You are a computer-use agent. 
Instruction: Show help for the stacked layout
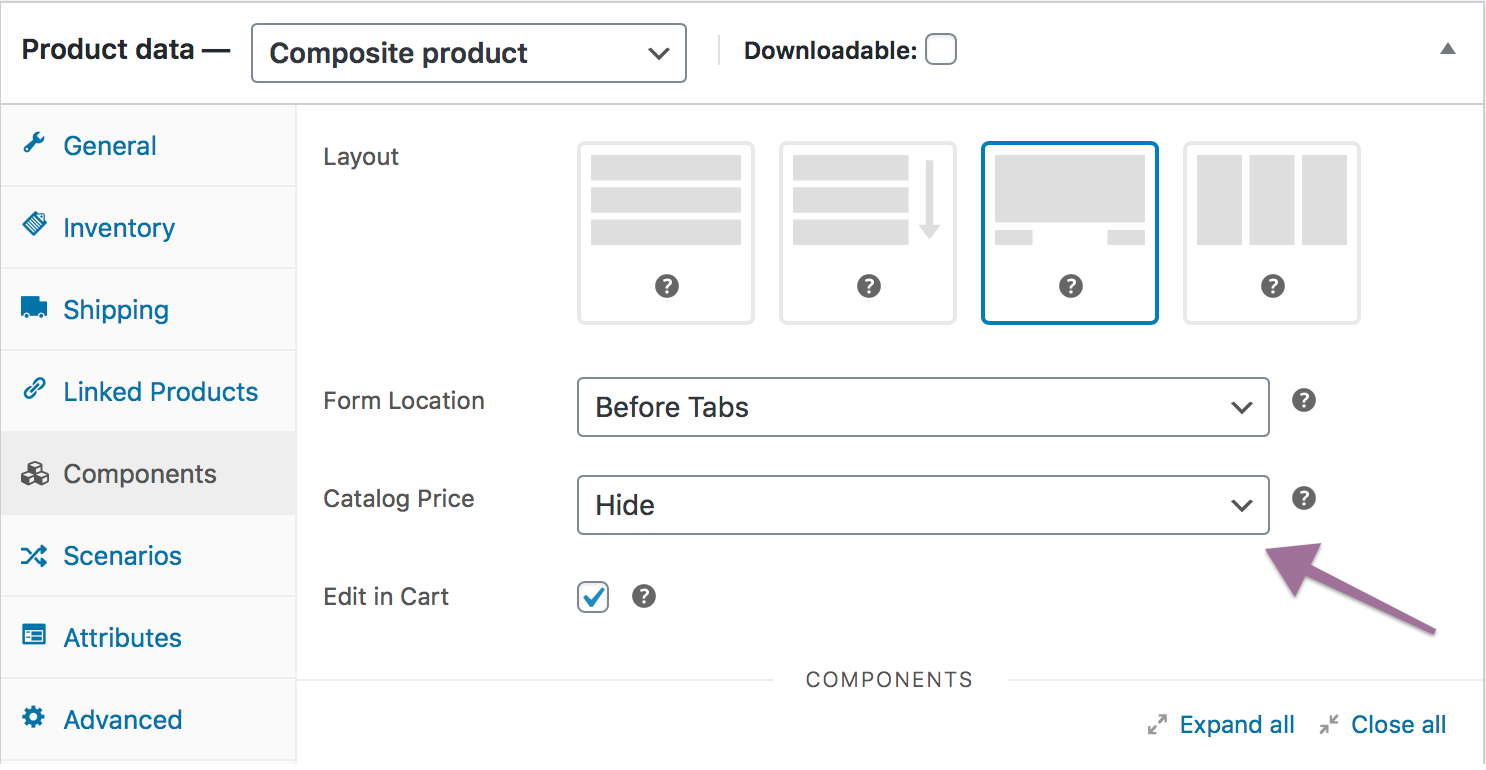pos(667,286)
